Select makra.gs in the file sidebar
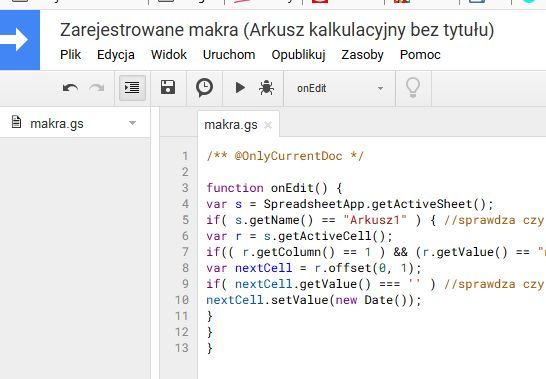This screenshot has width=546, height=379. tap(57, 123)
